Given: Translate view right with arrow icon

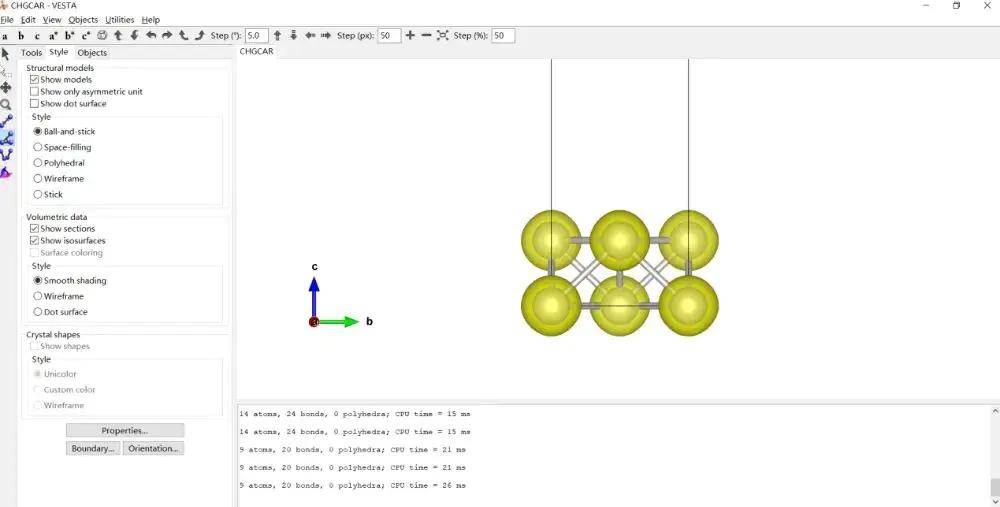Looking at the screenshot, I should (326, 36).
